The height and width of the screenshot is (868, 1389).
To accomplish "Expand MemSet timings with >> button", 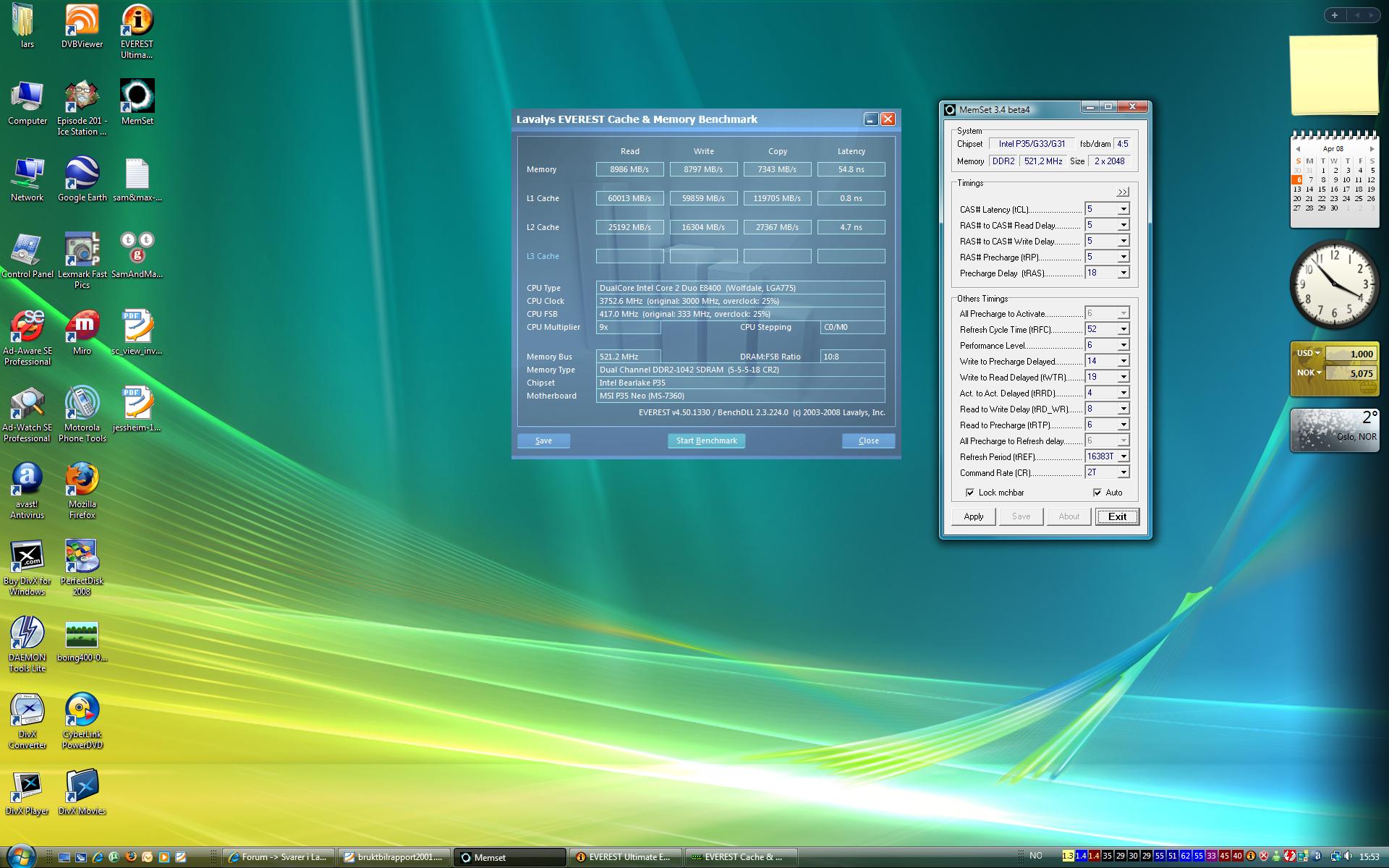I will tap(1122, 192).
